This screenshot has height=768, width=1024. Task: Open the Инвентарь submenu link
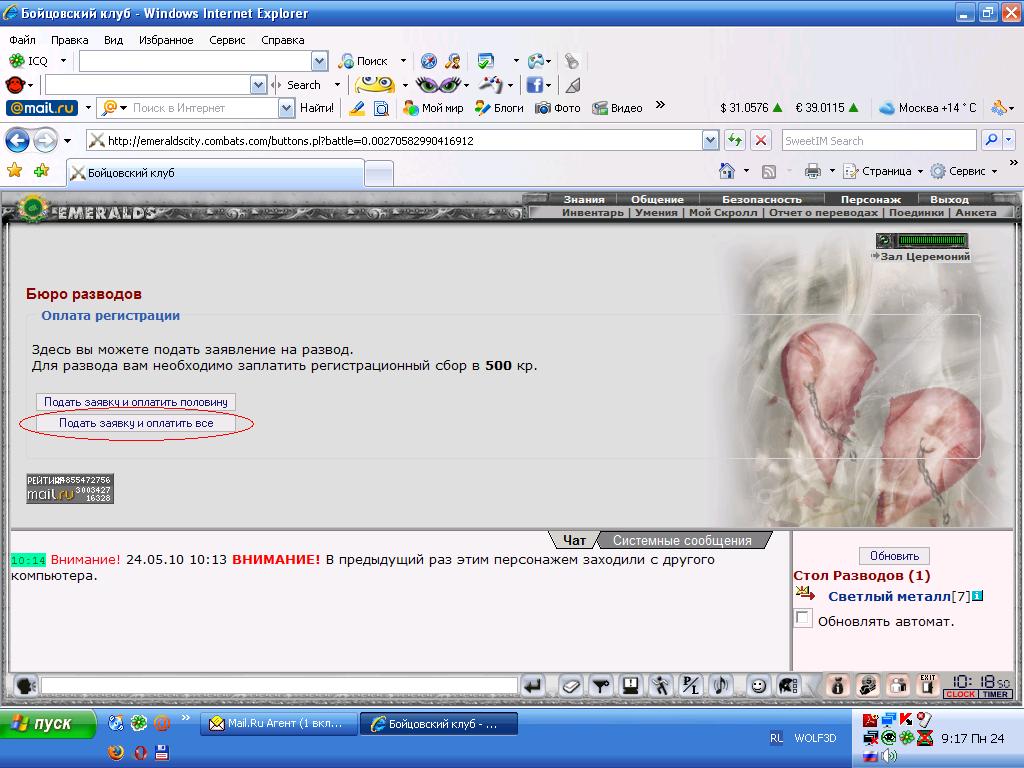(592, 212)
